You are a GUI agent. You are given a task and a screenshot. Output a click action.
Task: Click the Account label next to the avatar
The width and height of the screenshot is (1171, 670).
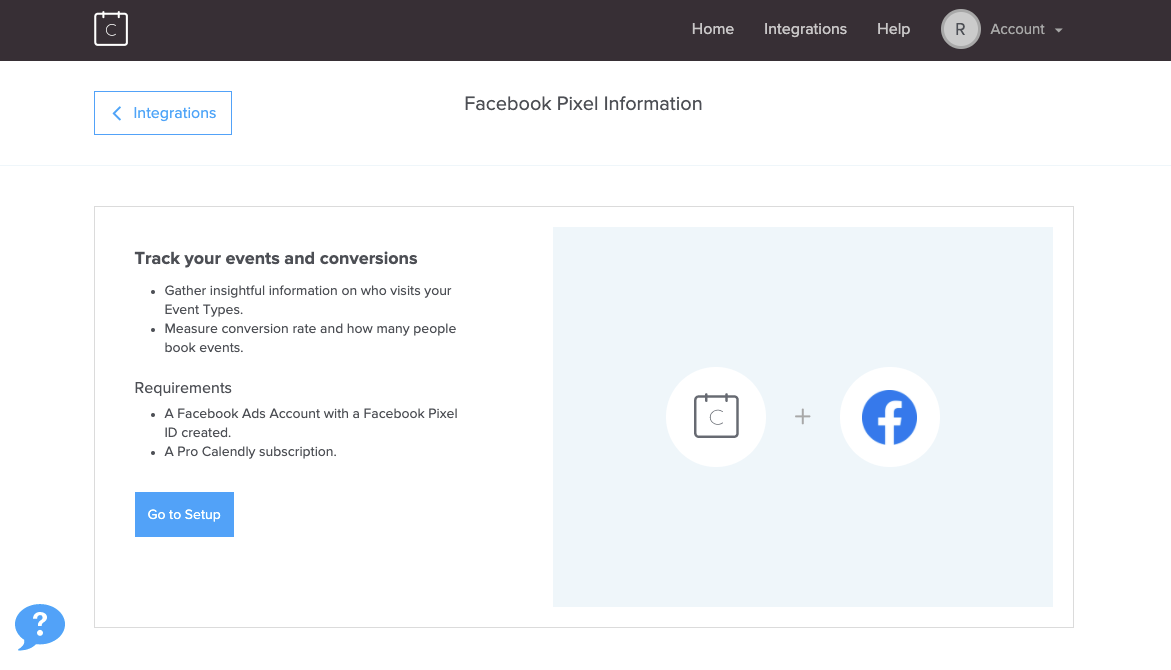click(1019, 29)
